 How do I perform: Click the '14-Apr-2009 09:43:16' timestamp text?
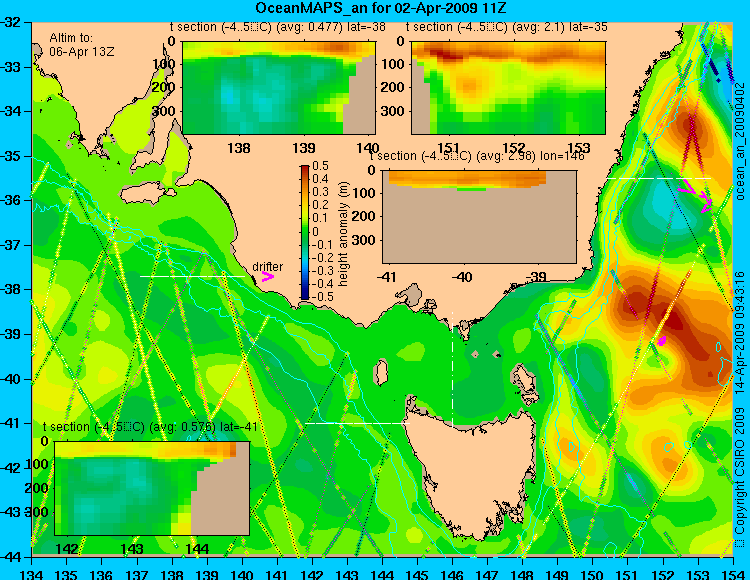pos(739,332)
